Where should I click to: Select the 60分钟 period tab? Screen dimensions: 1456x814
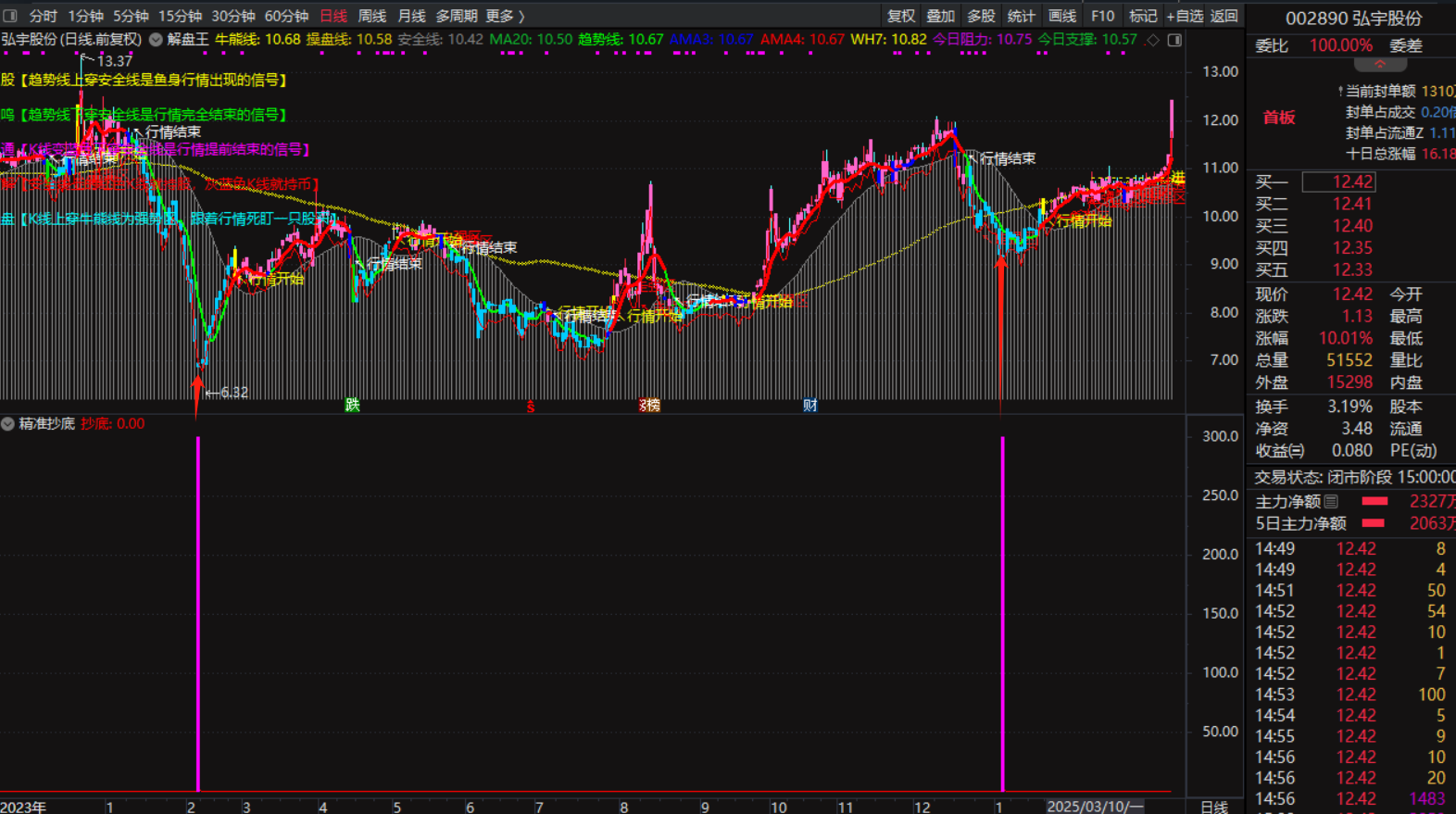pyautogui.click(x=286, y=16)
